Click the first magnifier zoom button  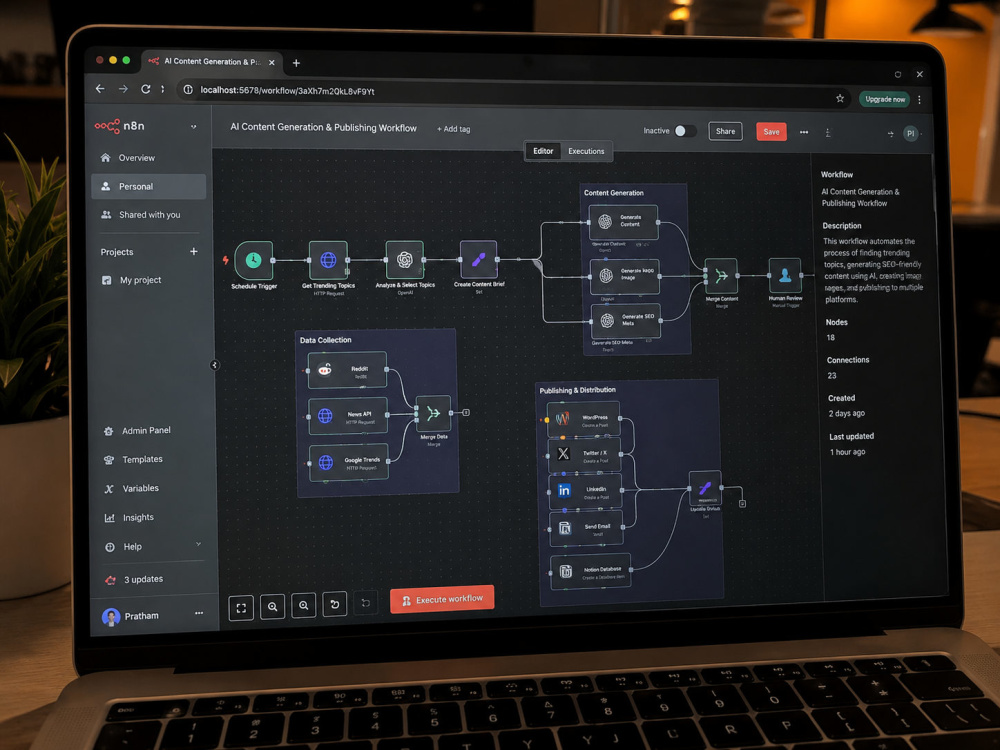coord(272,607)
